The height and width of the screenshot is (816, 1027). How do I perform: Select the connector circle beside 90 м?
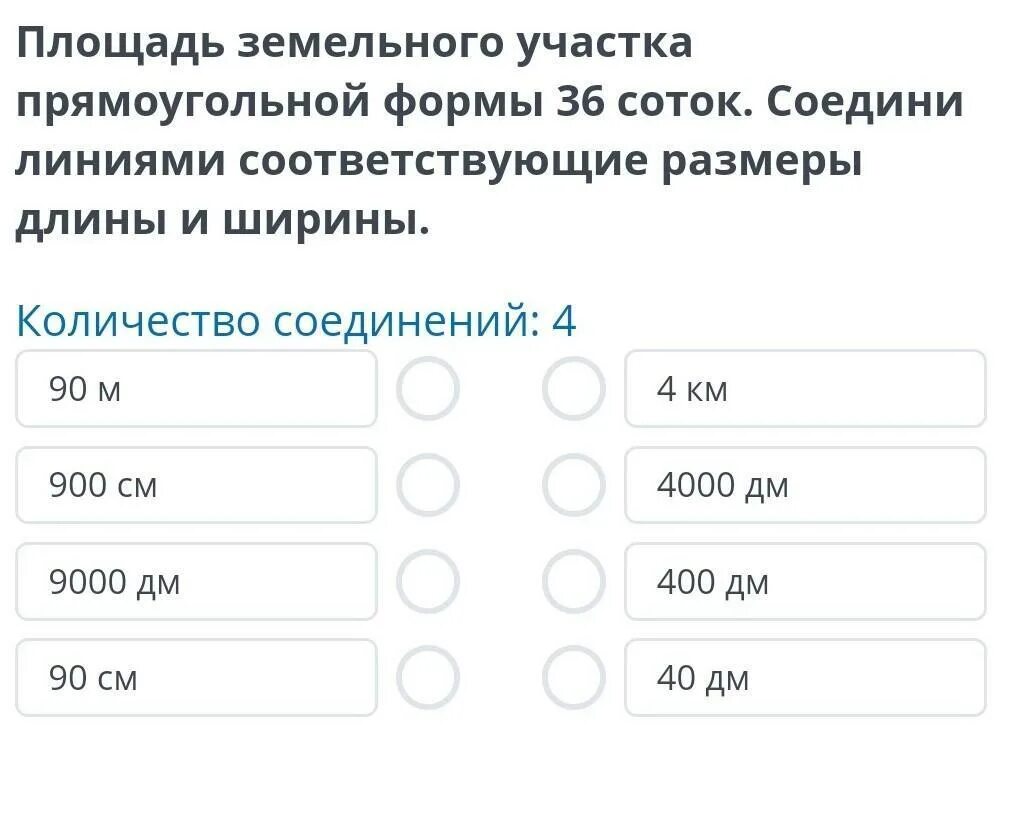[x=428, y=388]
